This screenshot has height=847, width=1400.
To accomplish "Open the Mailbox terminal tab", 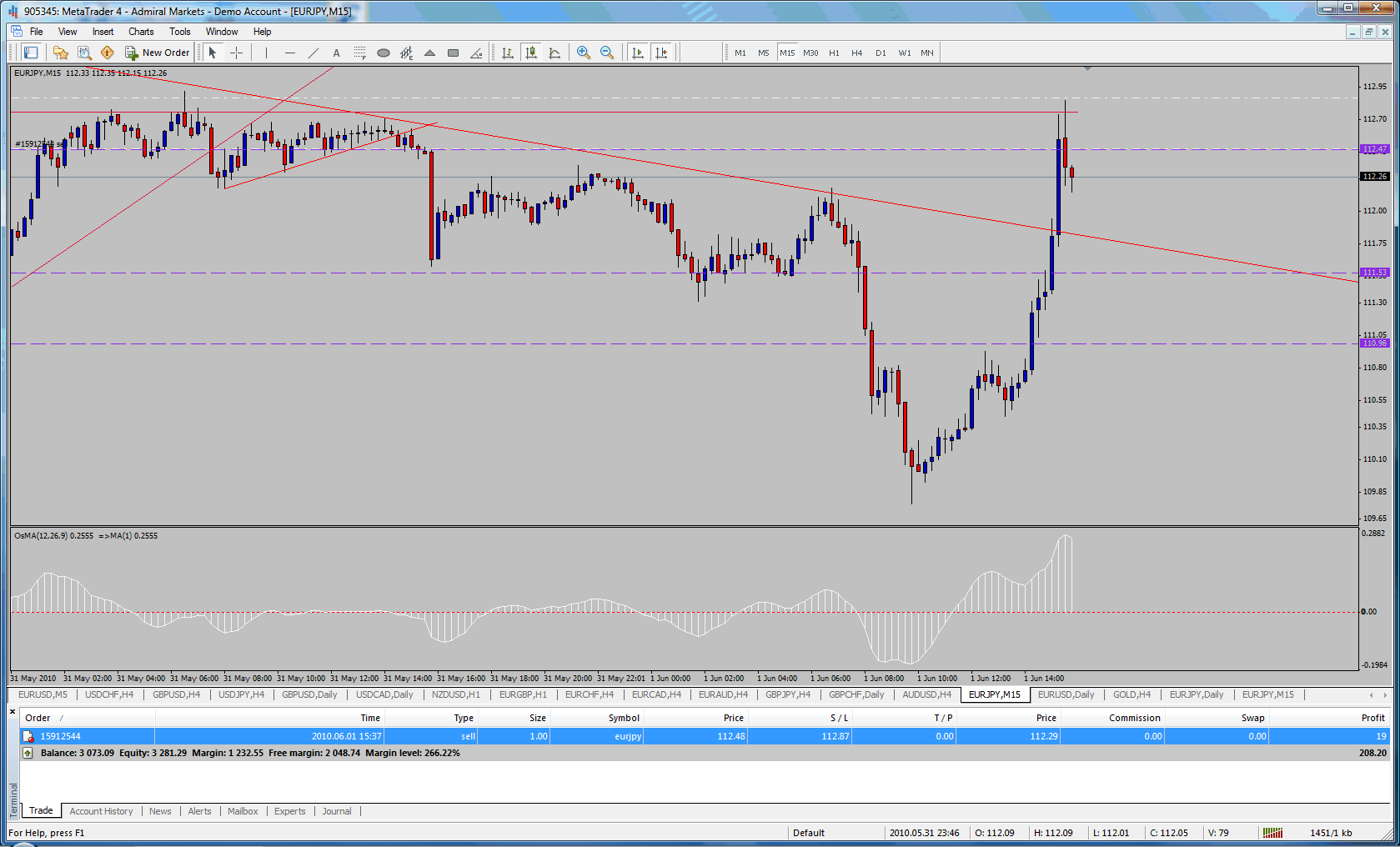I will pyautogui.click(x=243, y=811).
